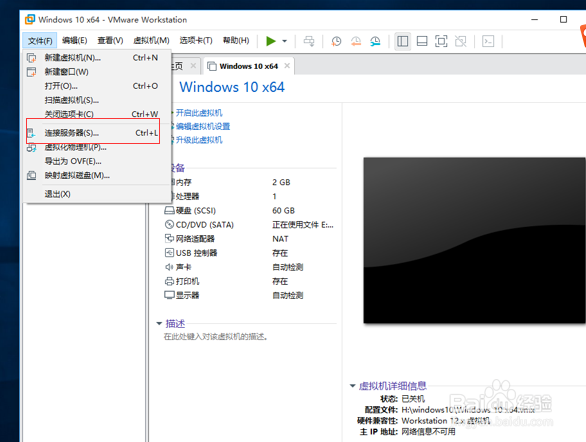Screen dimensions: 586x442
Task: Click the USB 控制器 icon
Action: [169, 253]
